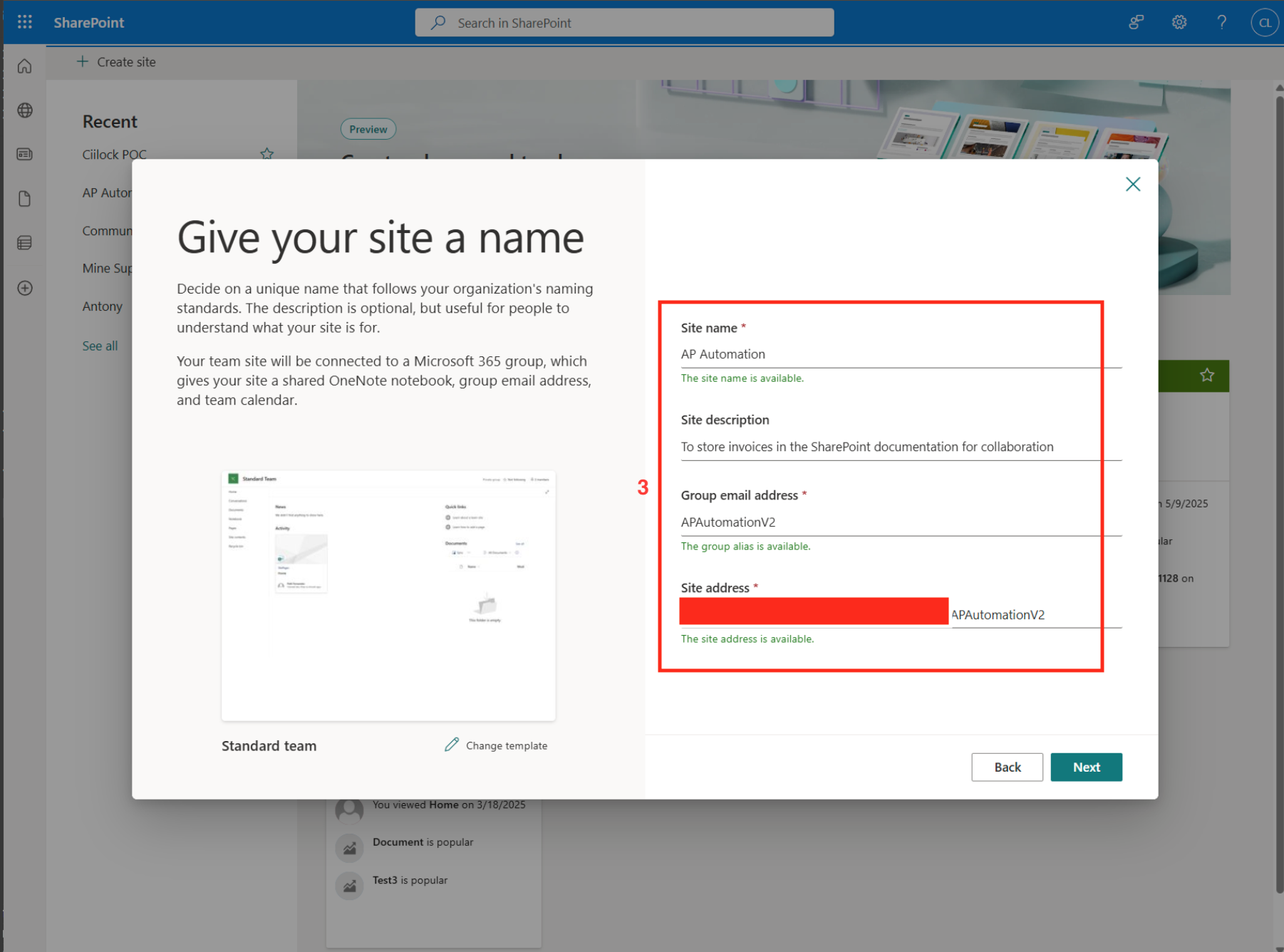Open My files page icon
The image size is (1284, 952).
25,199
